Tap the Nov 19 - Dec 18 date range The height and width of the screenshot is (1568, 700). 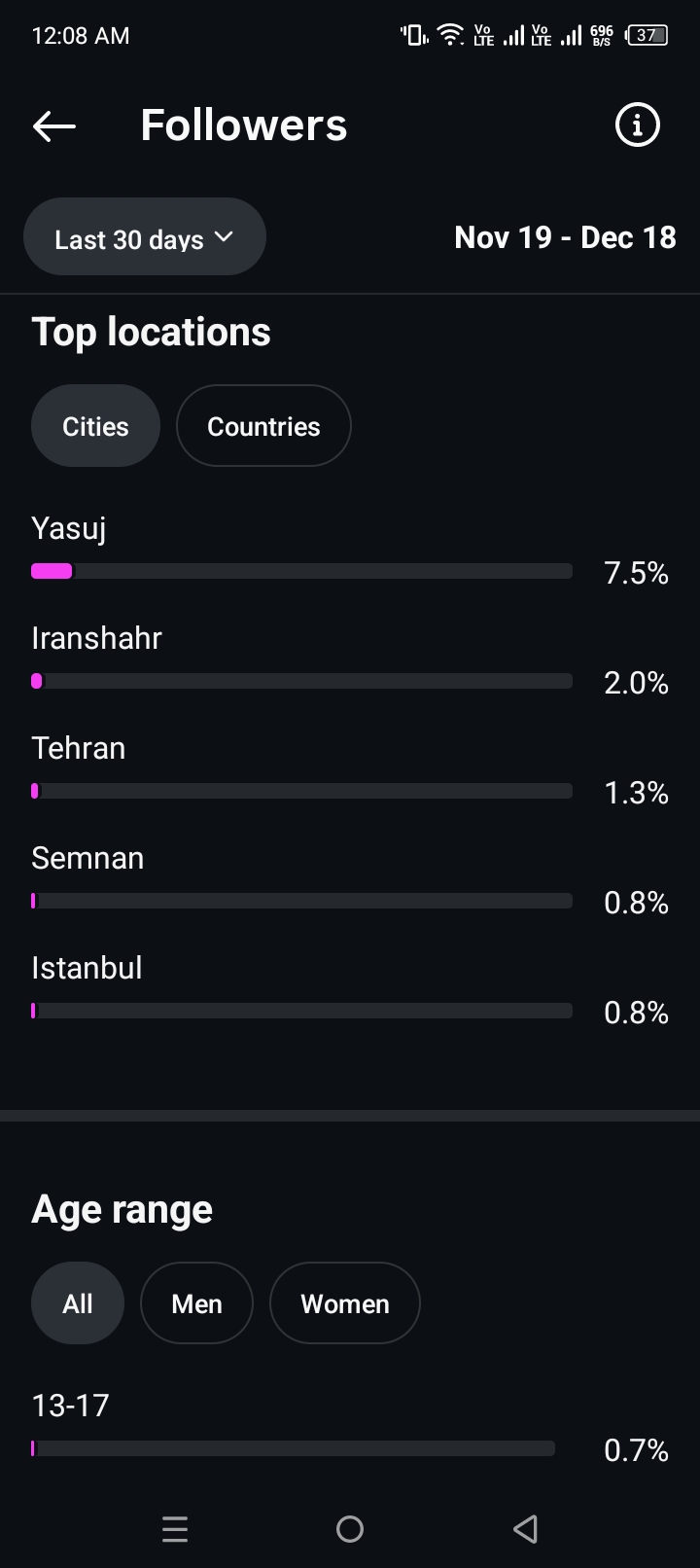565,237
